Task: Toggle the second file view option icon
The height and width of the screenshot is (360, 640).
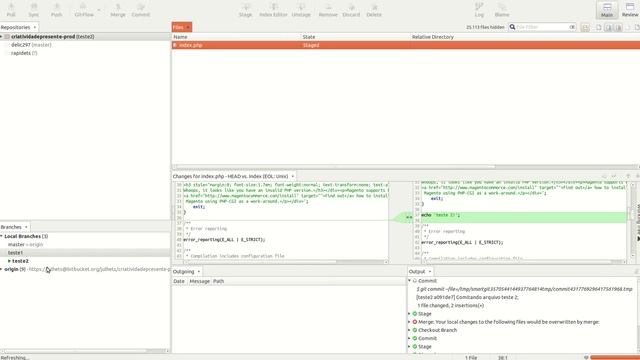Action: 599,27
